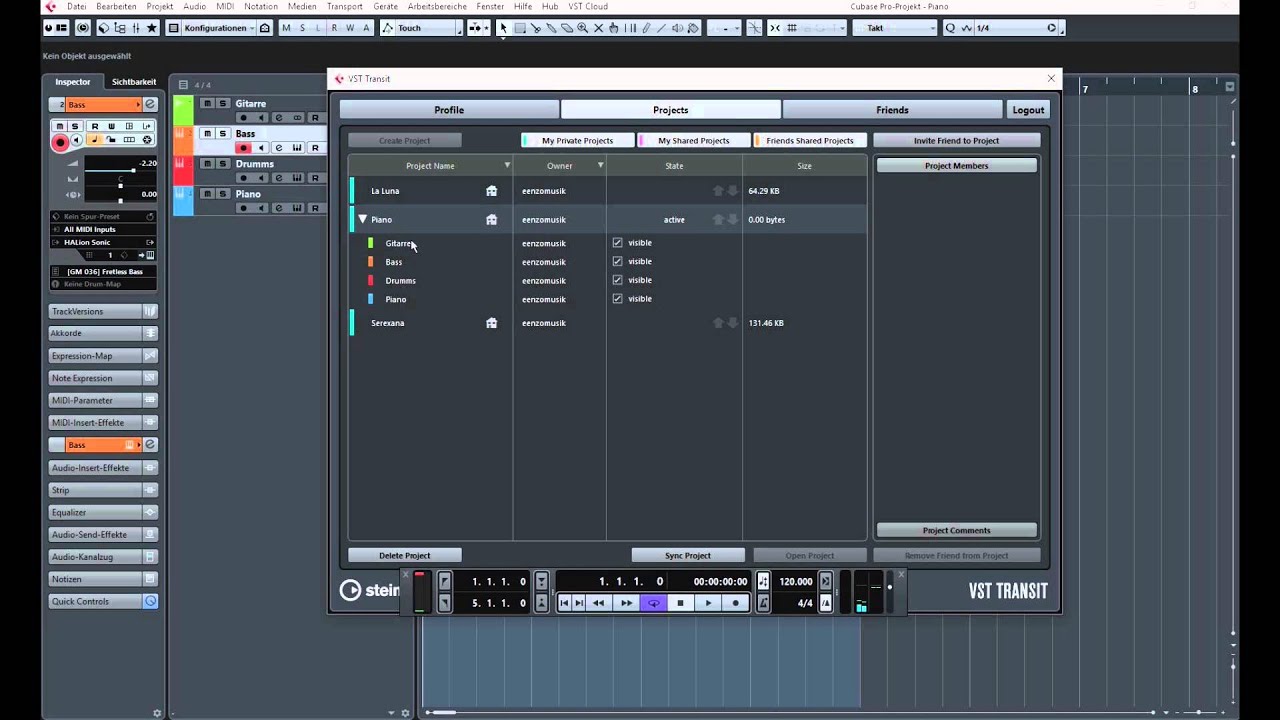Open Owner column filter dropdown
The height and width of the screenshot is (720, 1280).
(x=600, y=165)
